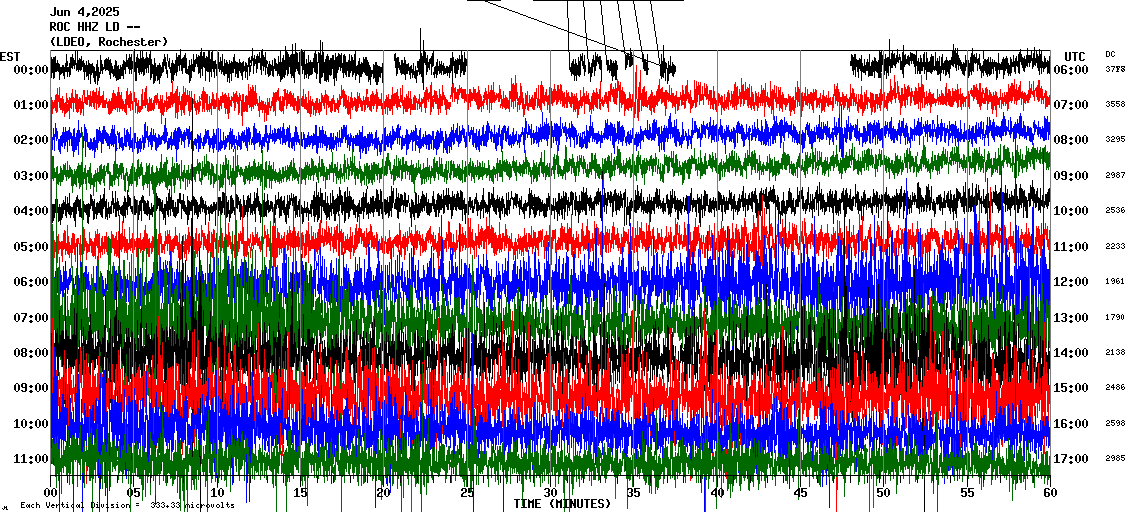Click the vertical division microvolts caption

(x=127, y=505)
